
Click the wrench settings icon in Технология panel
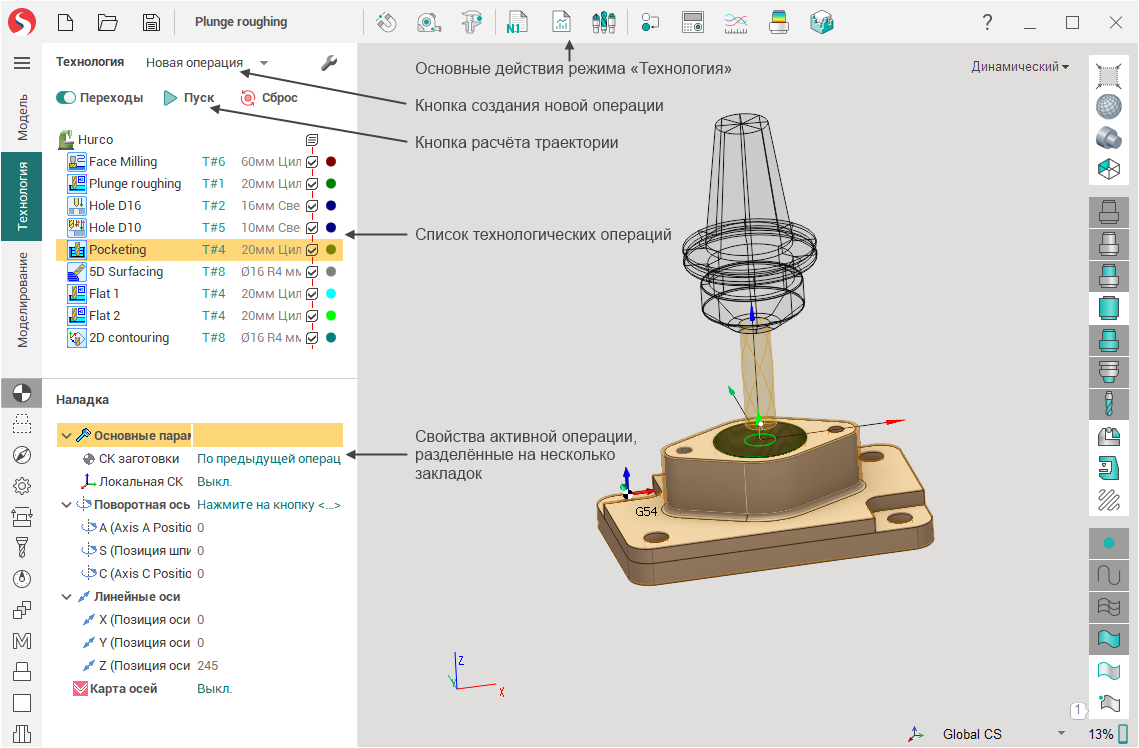[x=329, y=63]
